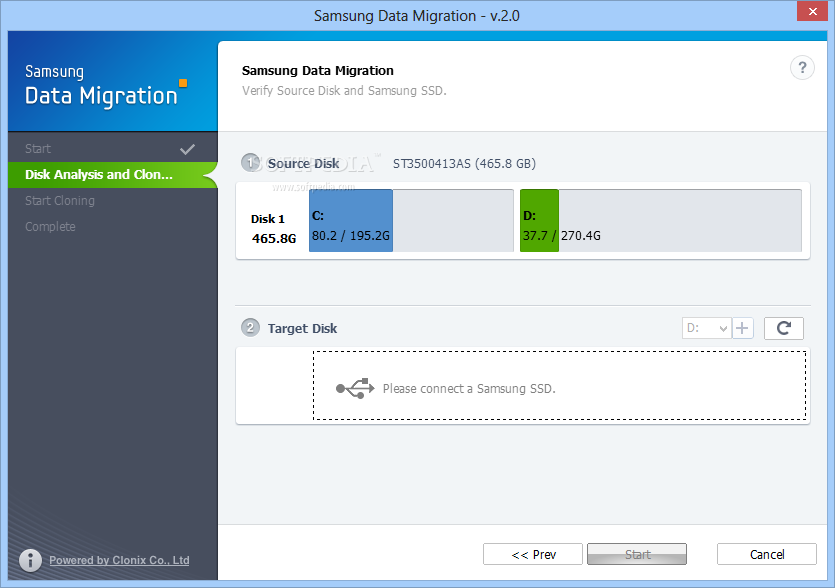835x588 pixels.
Task: Click the 270.4G D: capacity value
Action: click(580, 235)
